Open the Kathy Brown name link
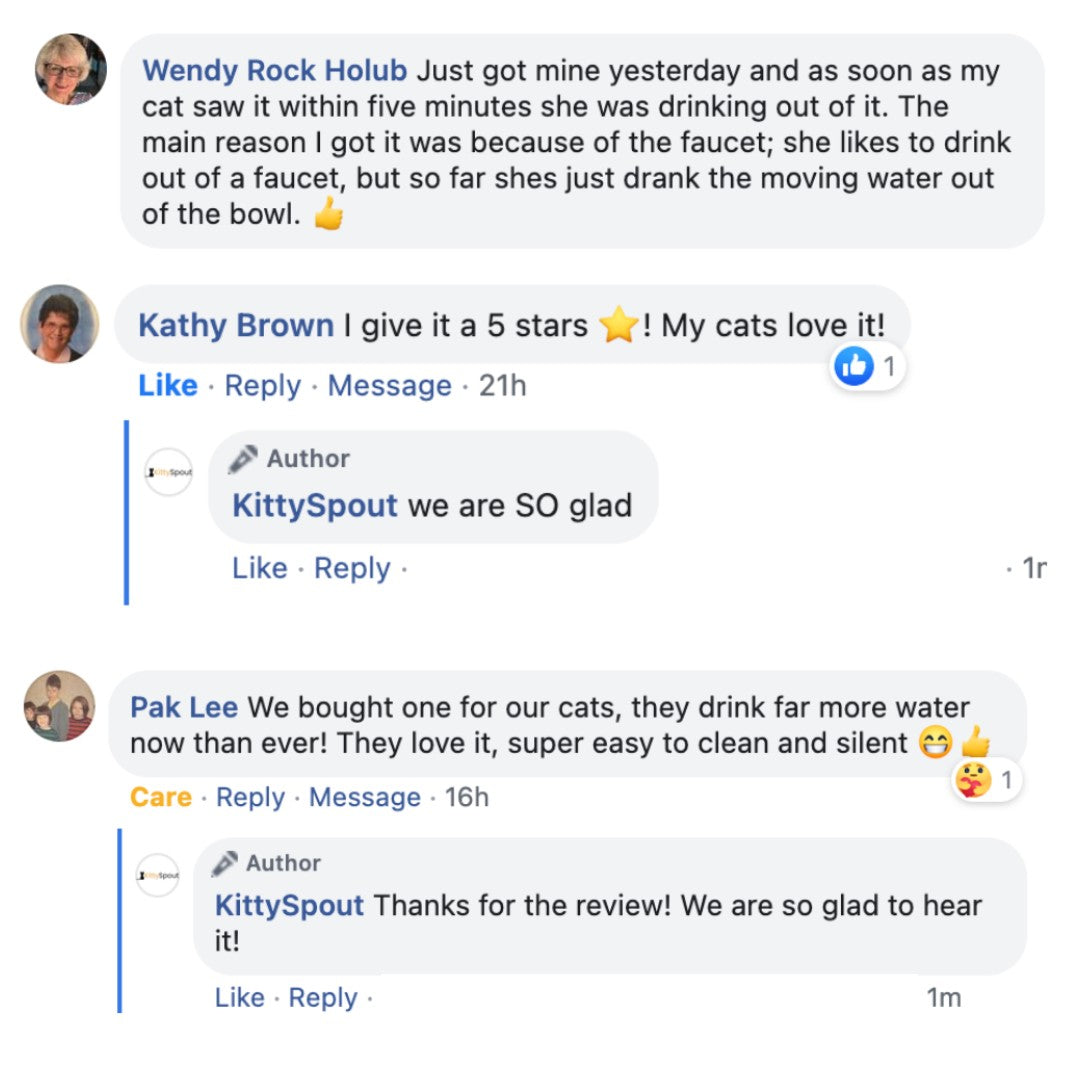 (x=236, y=325)
